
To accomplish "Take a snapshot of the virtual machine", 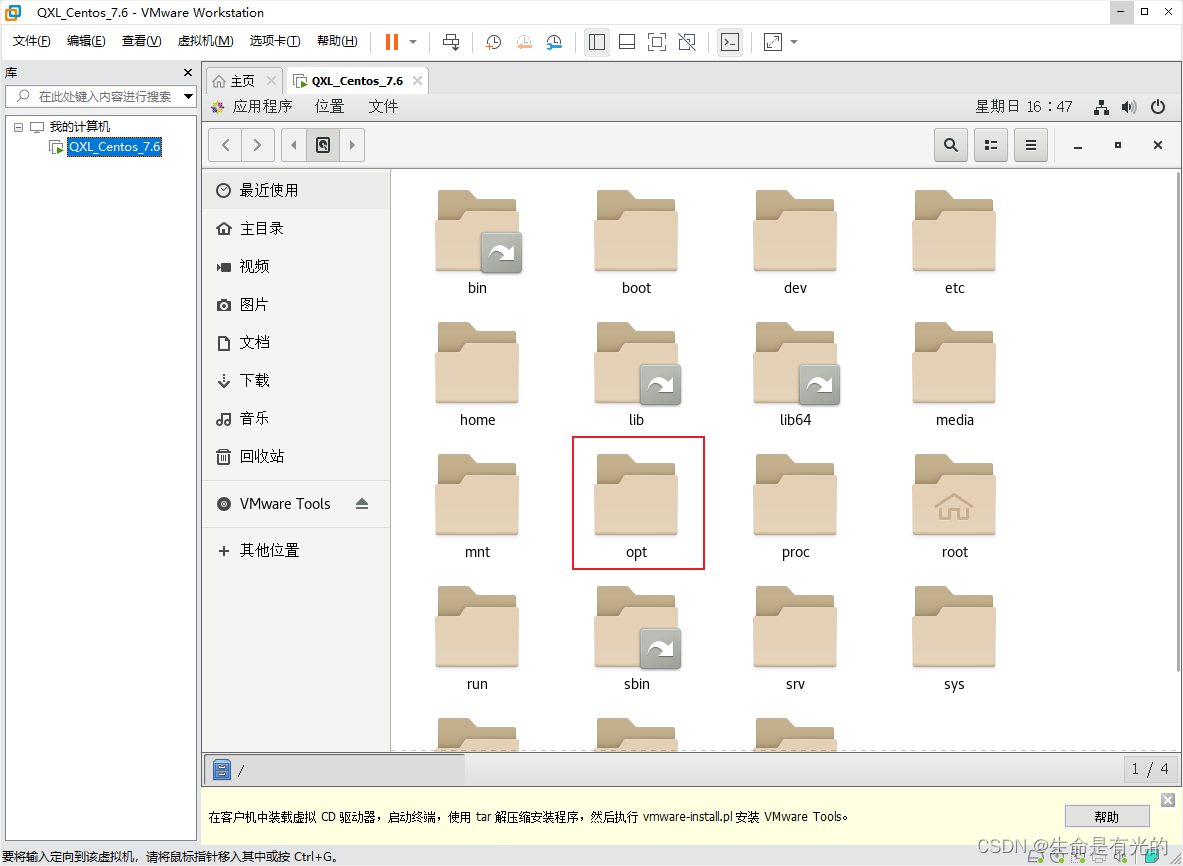I will coord(493,42).
